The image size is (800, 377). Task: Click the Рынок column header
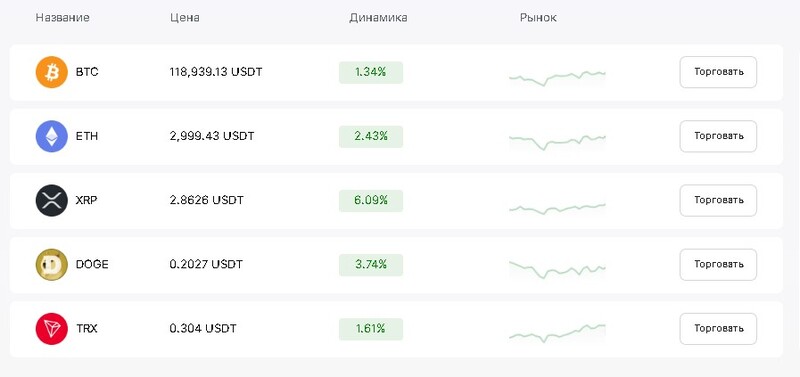(538, 18)
